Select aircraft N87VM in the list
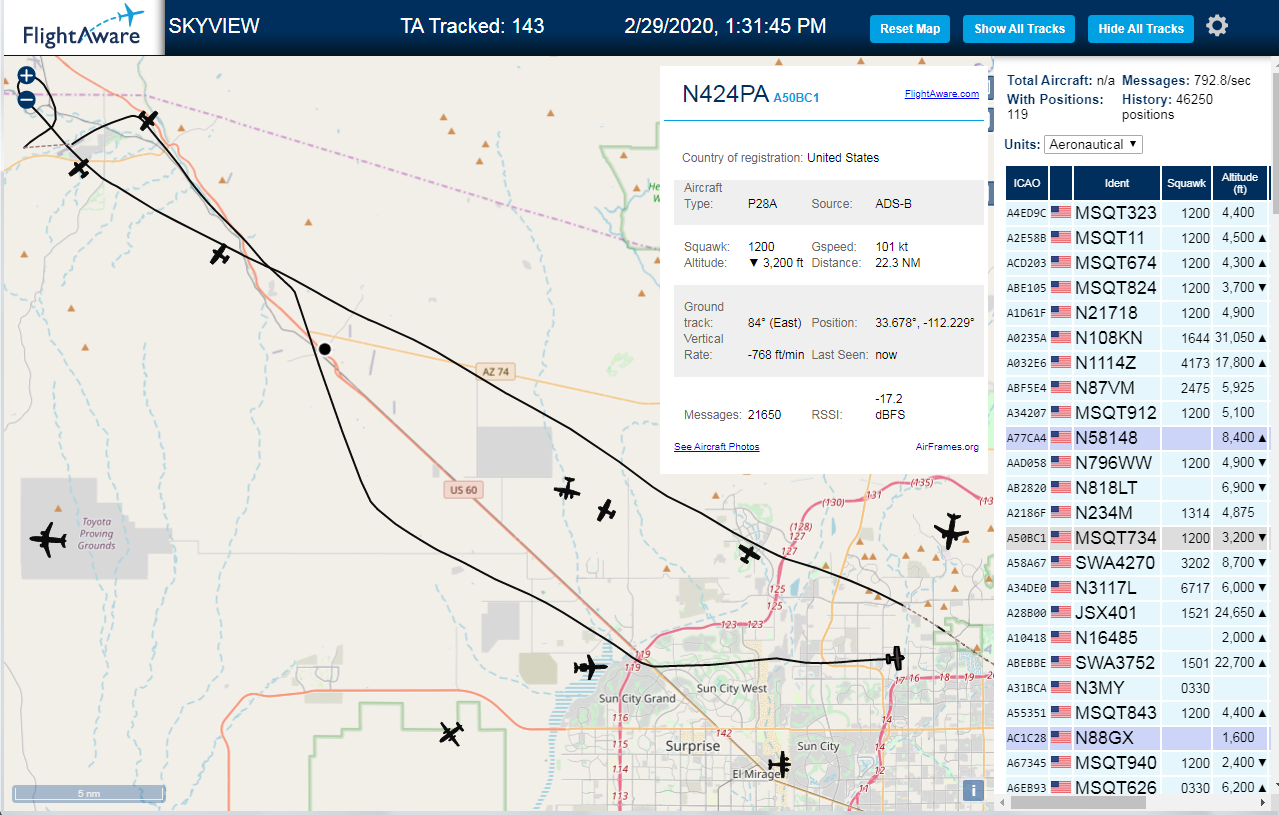Viewport: 1279px width, 815px height. point(1137,388)
